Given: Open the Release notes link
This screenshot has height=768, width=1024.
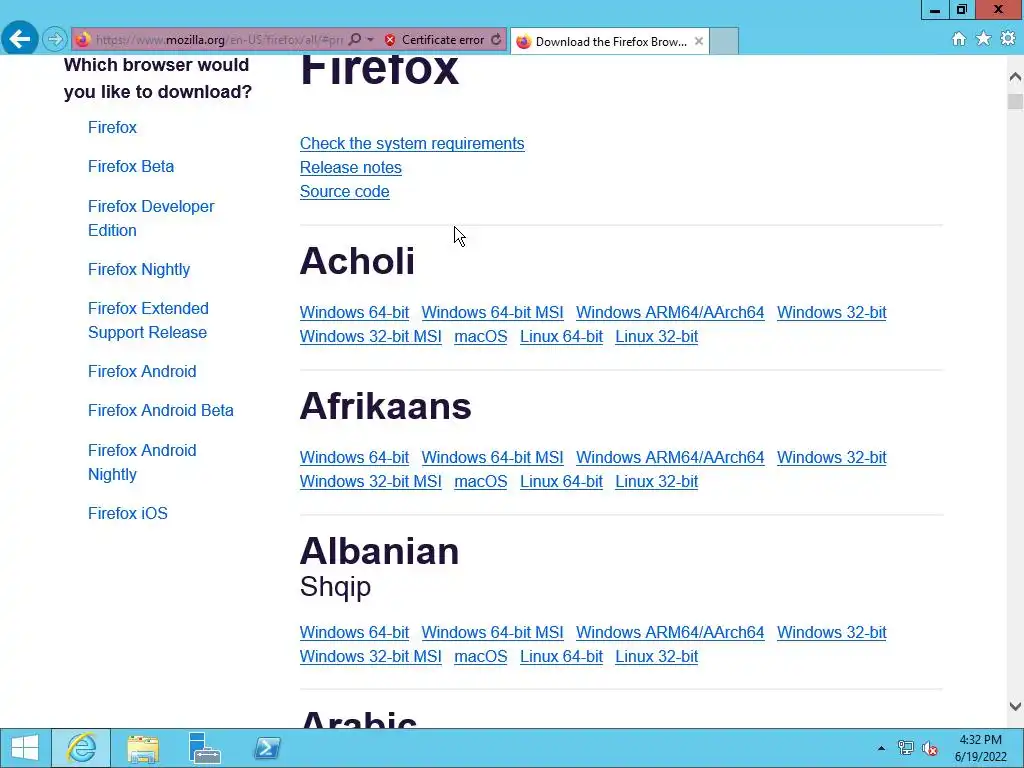Looking at the screenshot, I should (351, 168).
